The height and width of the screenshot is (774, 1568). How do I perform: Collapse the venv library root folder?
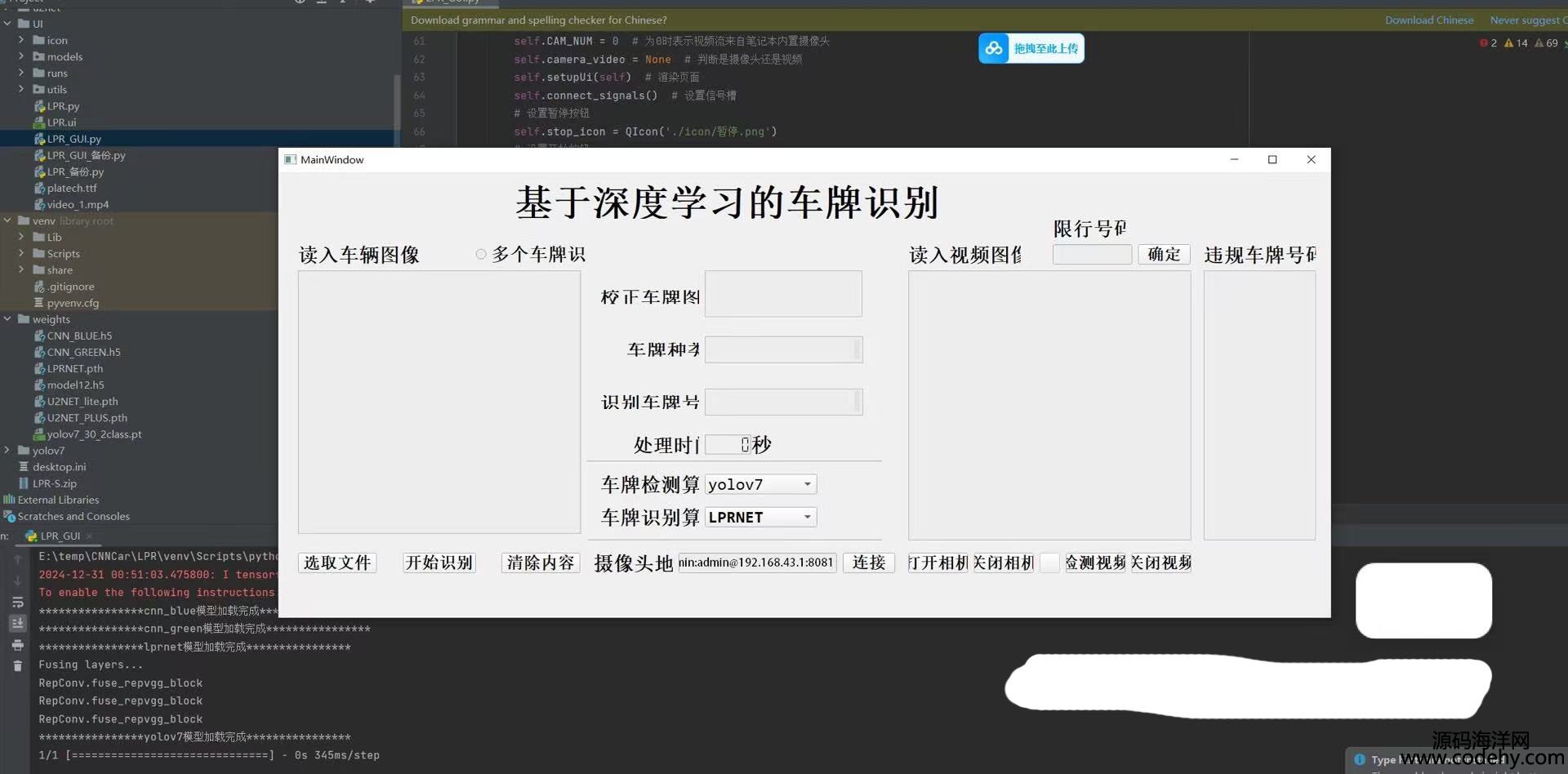point(7,220)
